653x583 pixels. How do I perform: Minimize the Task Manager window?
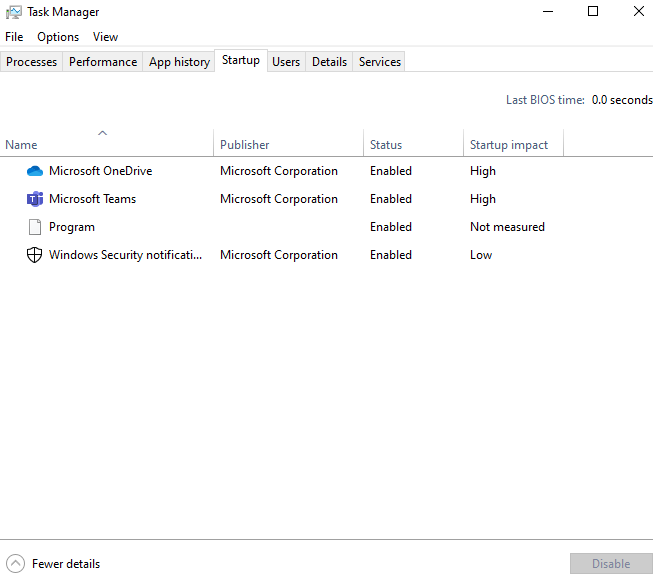pos(548,12)
